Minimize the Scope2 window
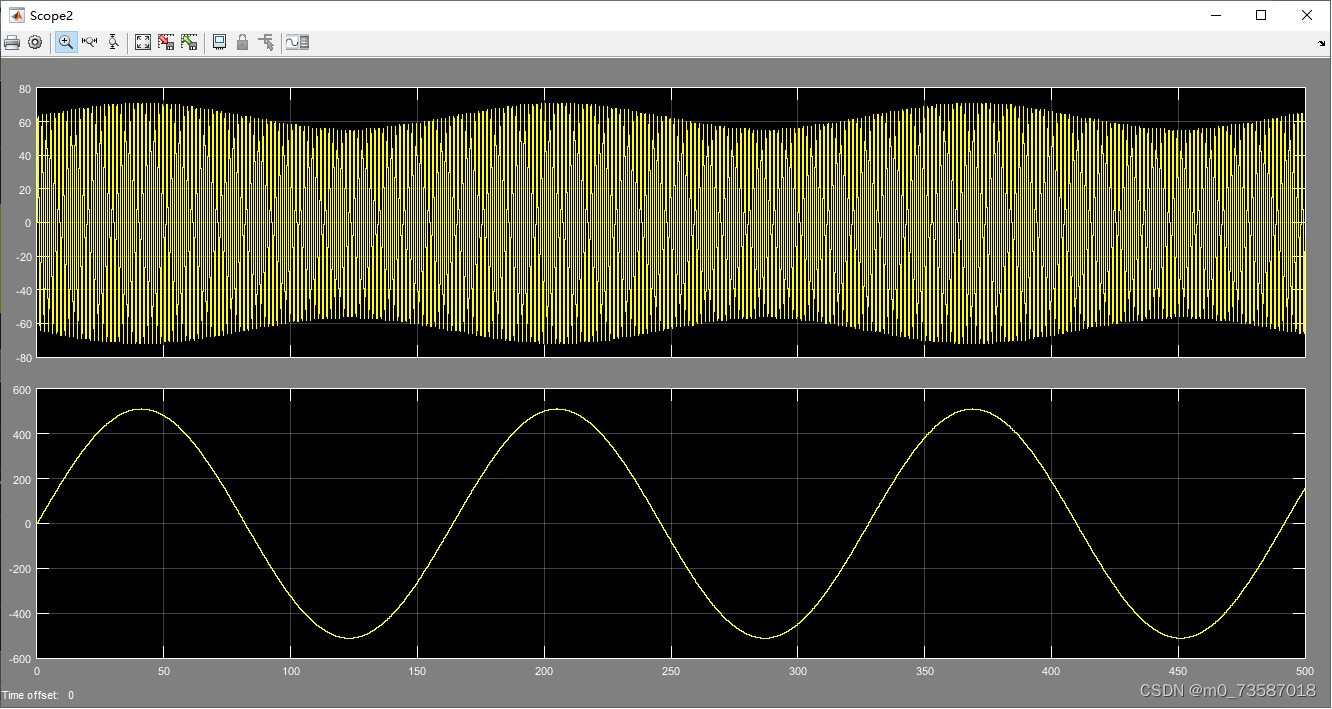Image resolution: width=1332 pixels, height=709 pixels. point(1216,15)
